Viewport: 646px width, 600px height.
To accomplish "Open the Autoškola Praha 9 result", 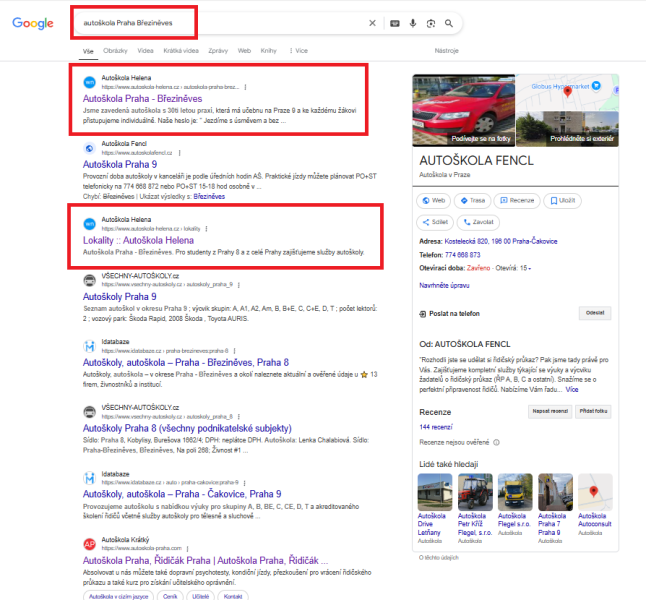I will click(120, 164).
